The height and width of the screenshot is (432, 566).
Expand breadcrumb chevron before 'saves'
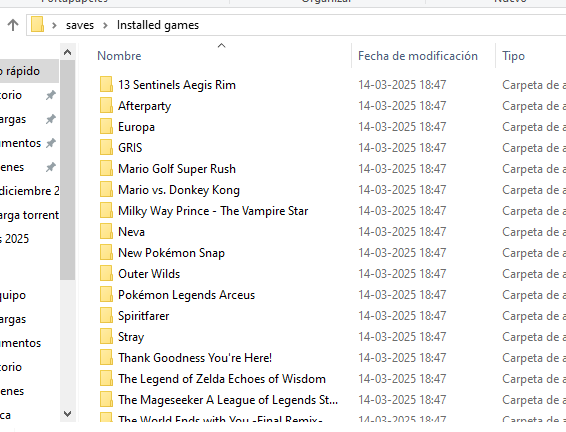coord(54,25)
